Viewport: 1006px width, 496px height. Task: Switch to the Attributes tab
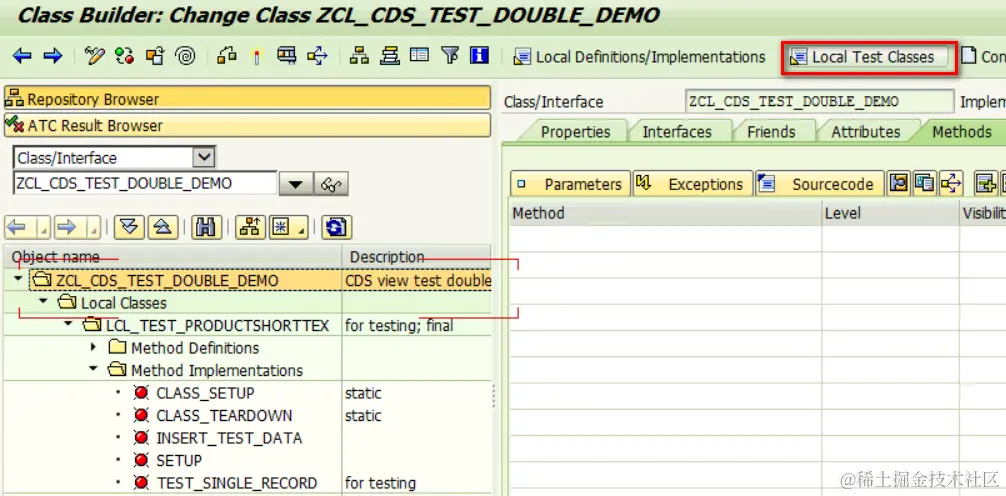pyautogui.click(x=865, y=132)
